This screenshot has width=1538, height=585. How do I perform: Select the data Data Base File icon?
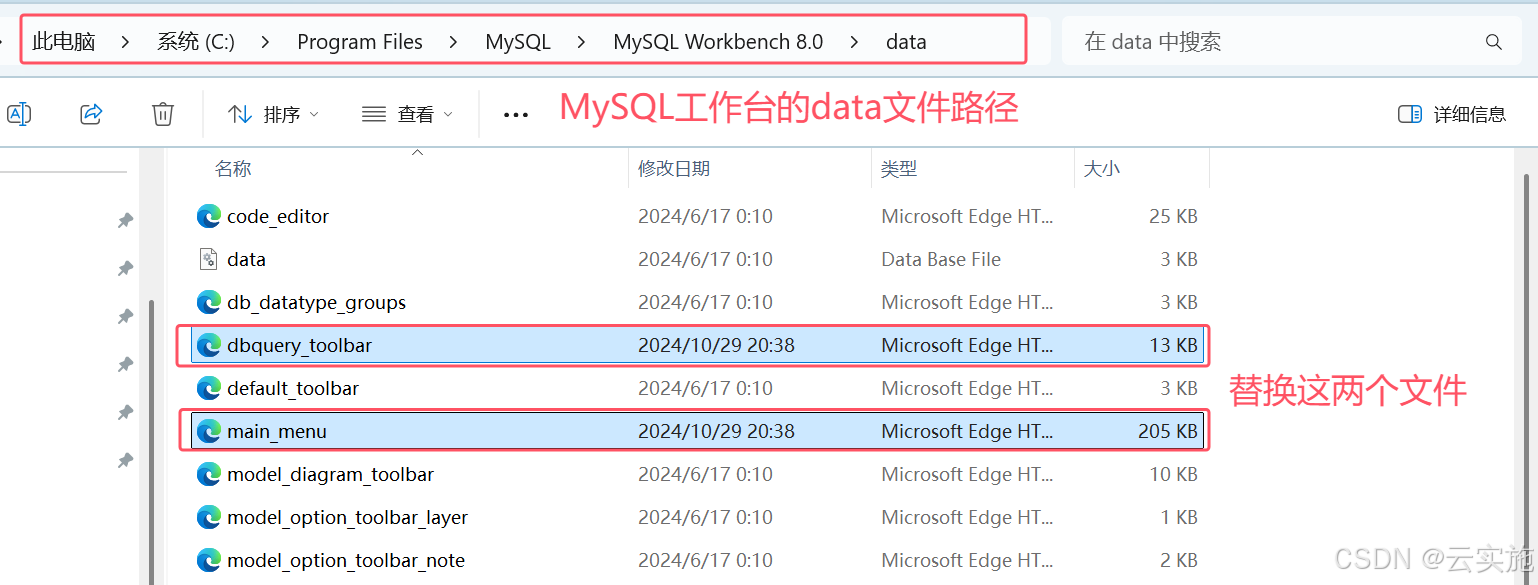208,259
